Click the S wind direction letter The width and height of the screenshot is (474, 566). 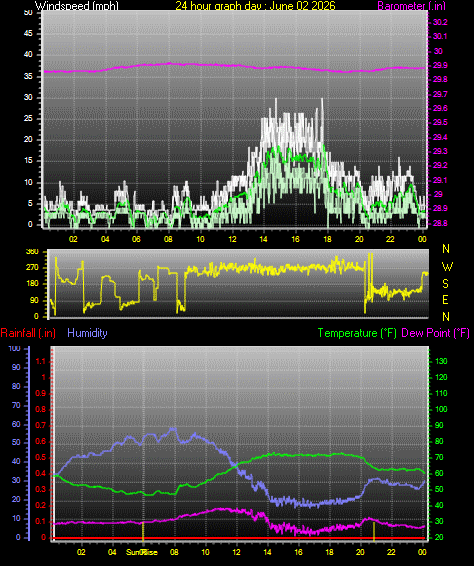[445, 284]
